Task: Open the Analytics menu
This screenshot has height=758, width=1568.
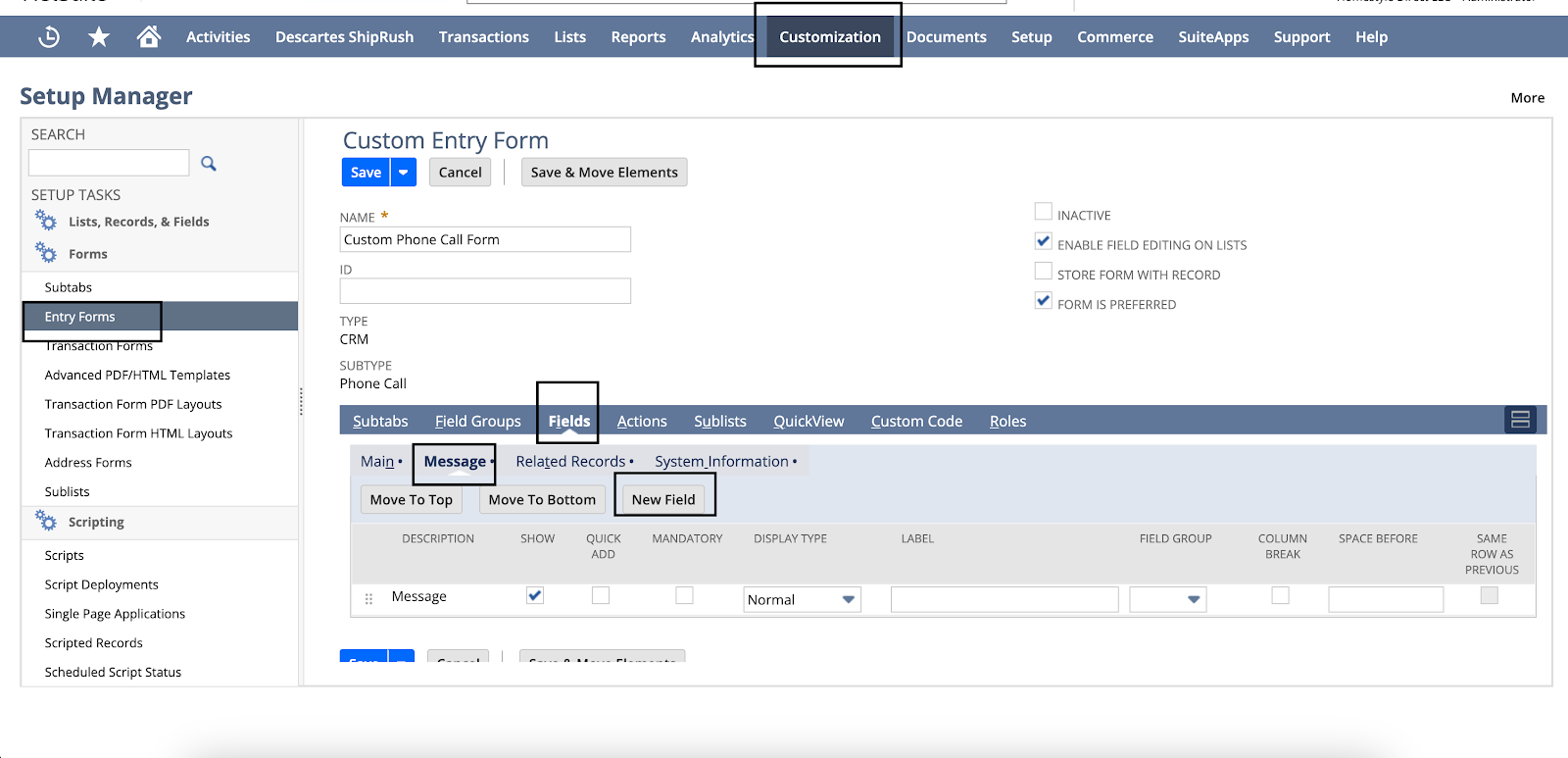Action: [x=722, y=36]
